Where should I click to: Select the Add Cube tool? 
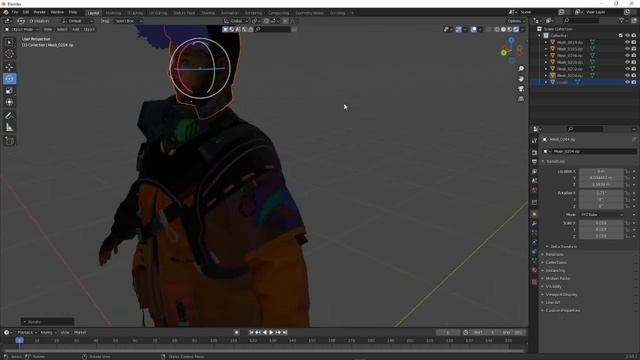(x=9, y=141)
